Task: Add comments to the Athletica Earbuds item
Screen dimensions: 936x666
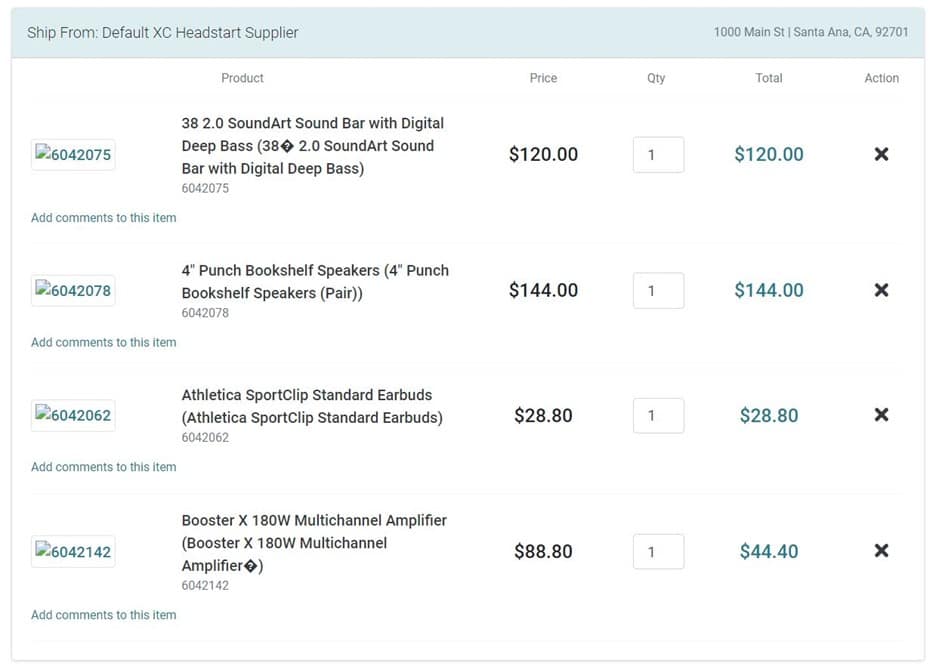Action: click(x=104, y=467)
